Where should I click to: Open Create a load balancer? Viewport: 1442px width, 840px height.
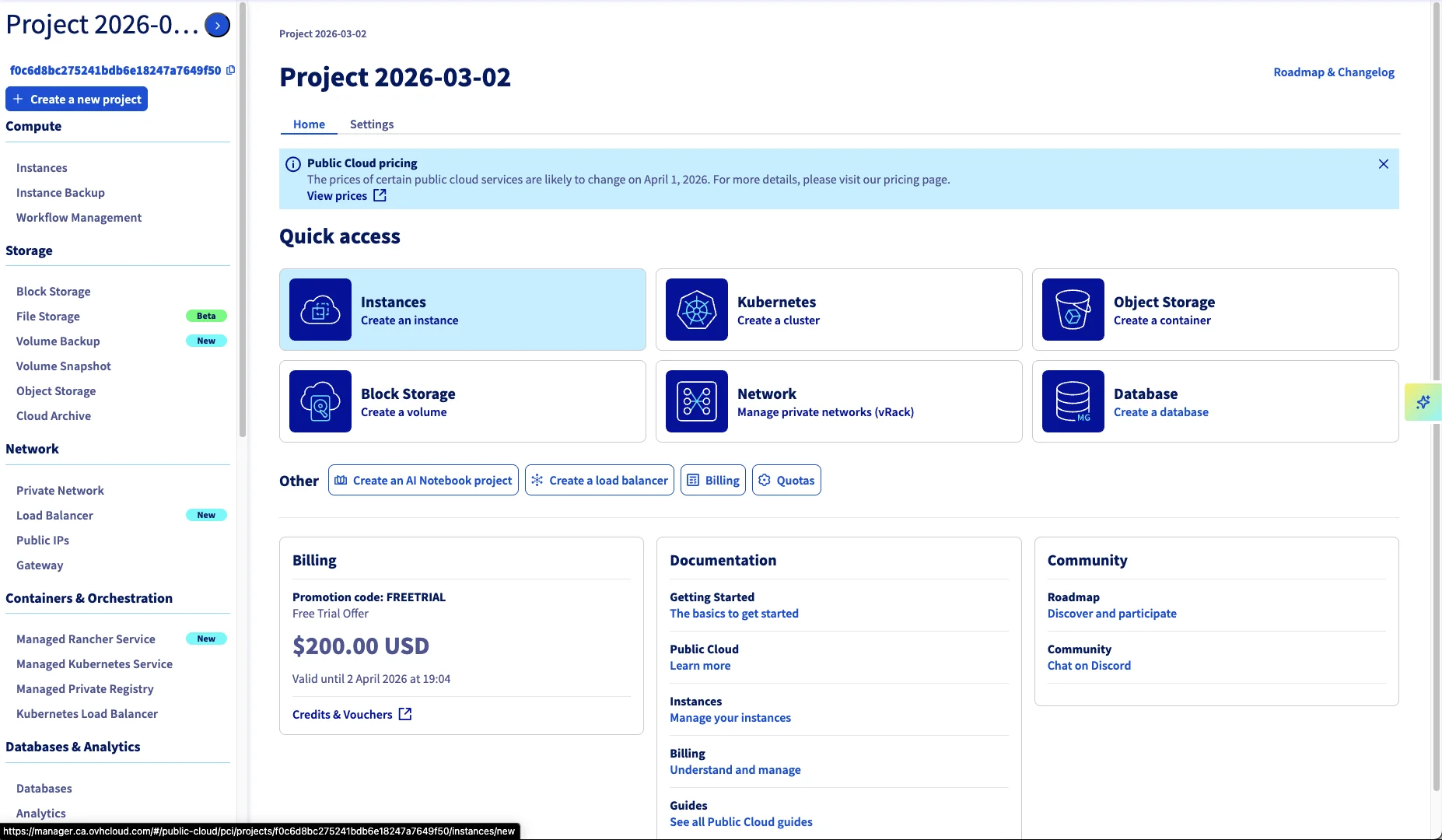[x=599, y=481]
